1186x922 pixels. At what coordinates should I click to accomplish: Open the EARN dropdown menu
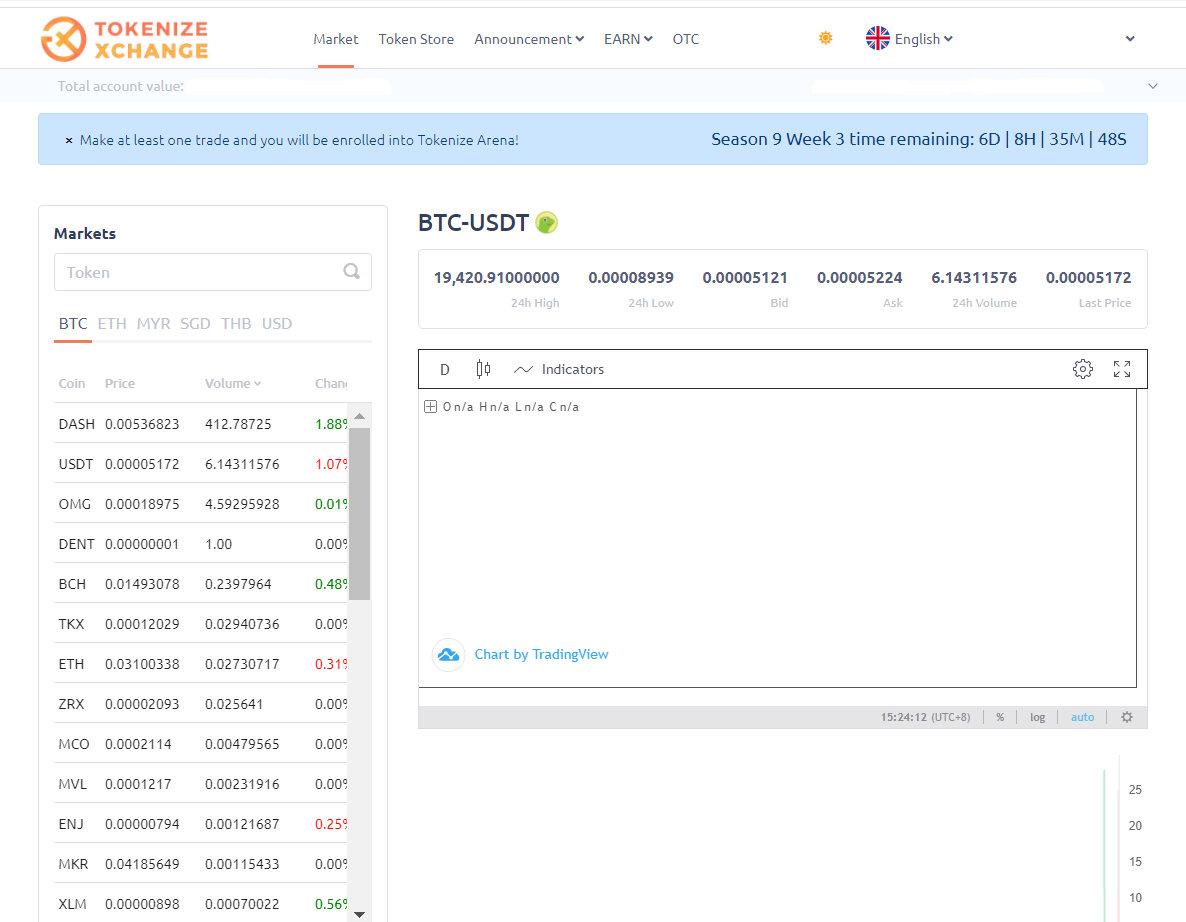[628, 39]
